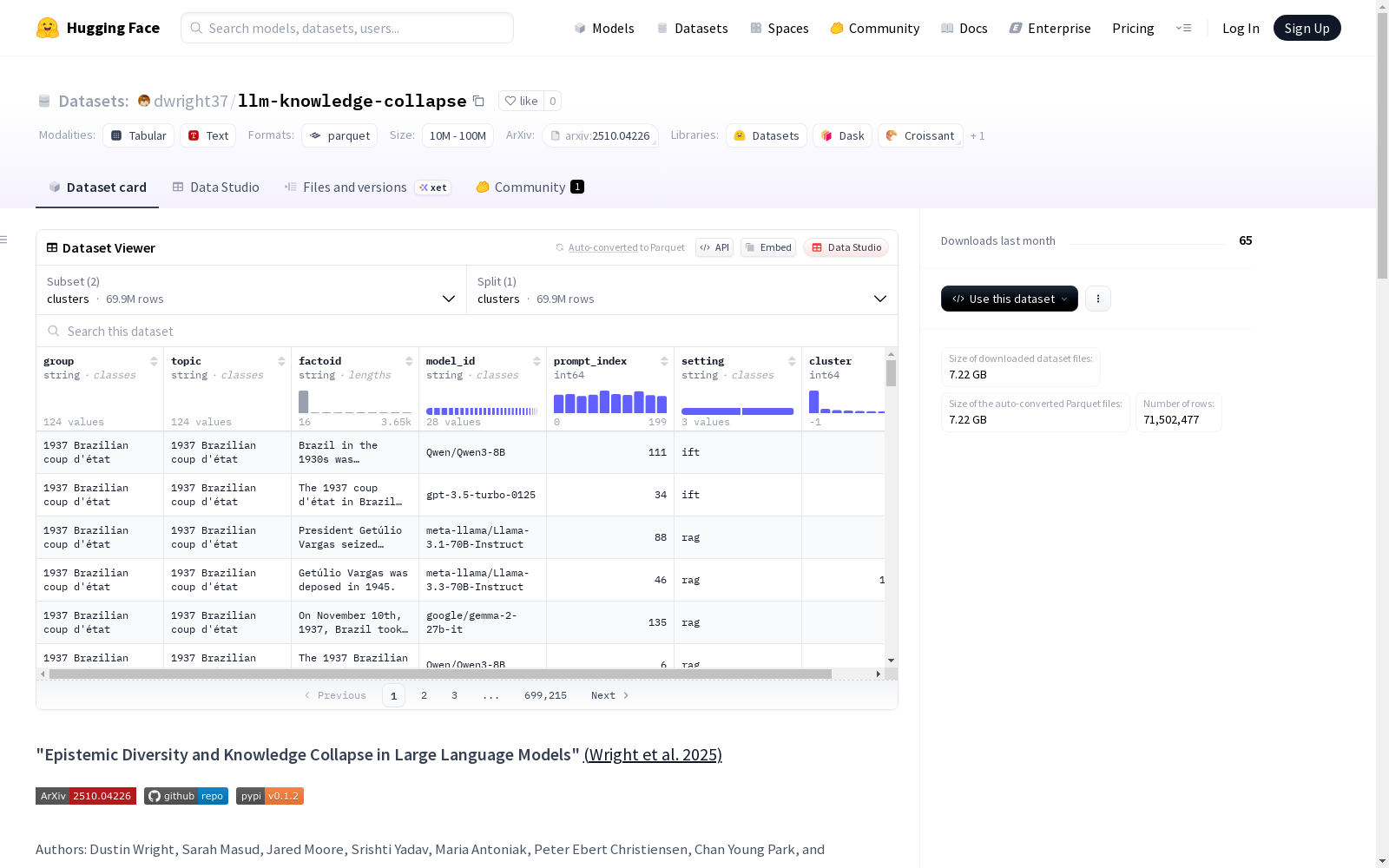Click the Dask library tag
The height and width of the screenshot is (868, 1389).
point(843,135)
